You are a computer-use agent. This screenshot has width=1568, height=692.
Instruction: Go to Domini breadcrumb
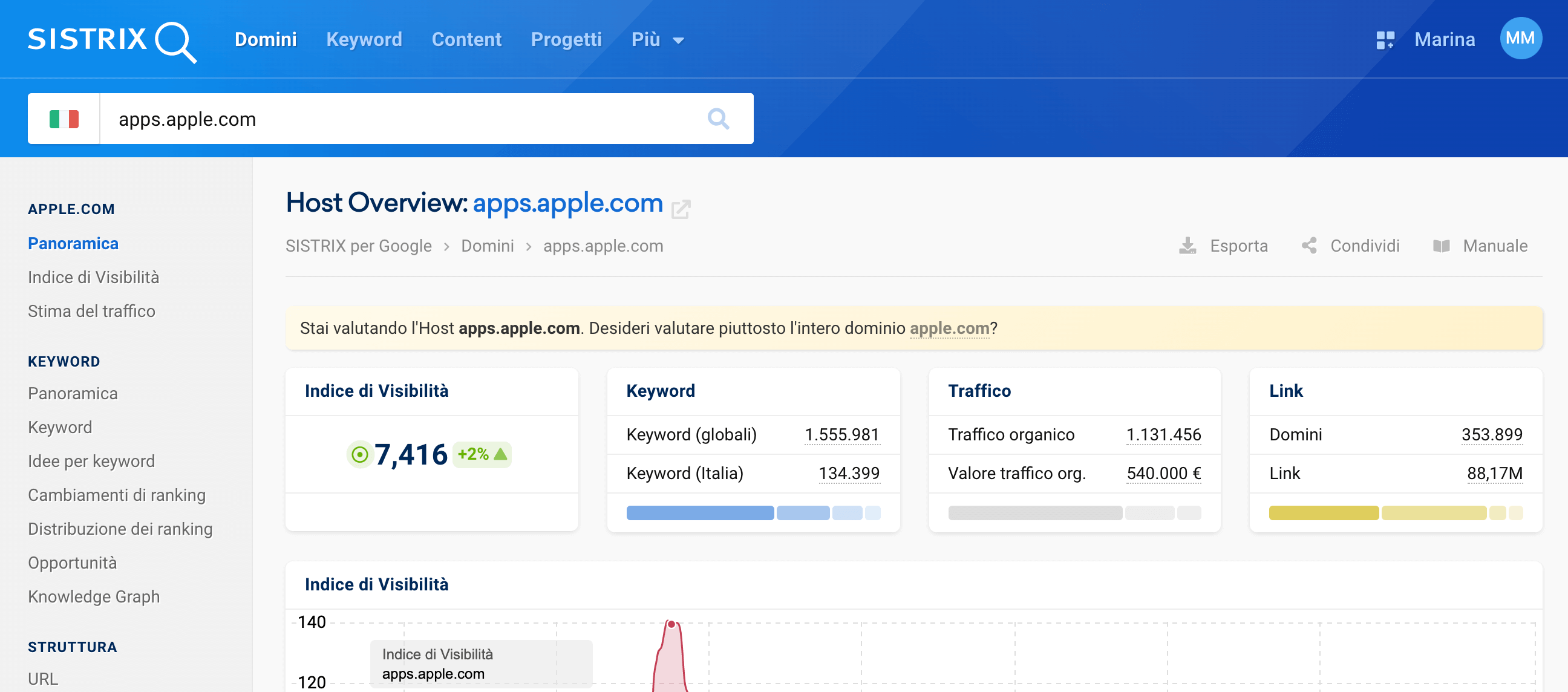[x=487, y=246]
